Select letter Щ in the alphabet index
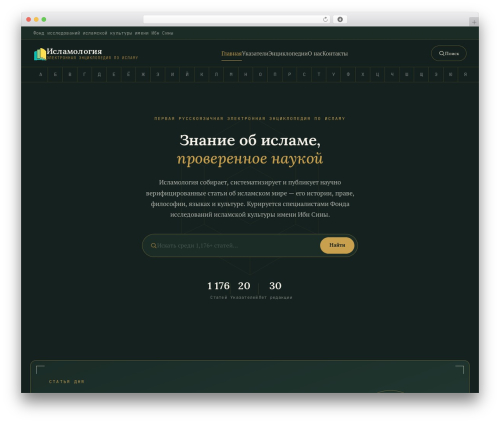Viewport: 500px width, 423px height. [x=422, y=74]
